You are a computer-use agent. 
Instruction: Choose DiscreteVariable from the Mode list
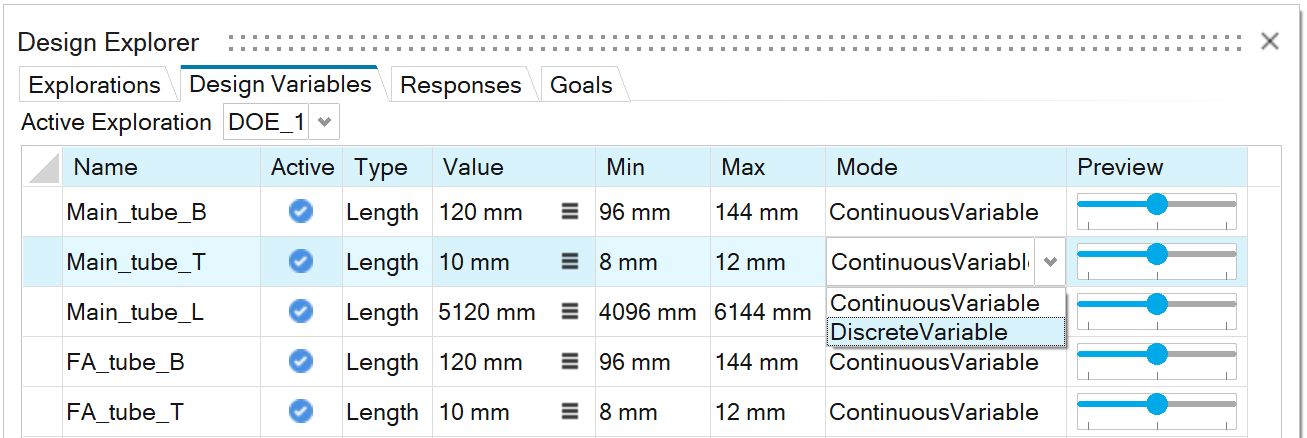click(x=919, y=332)
